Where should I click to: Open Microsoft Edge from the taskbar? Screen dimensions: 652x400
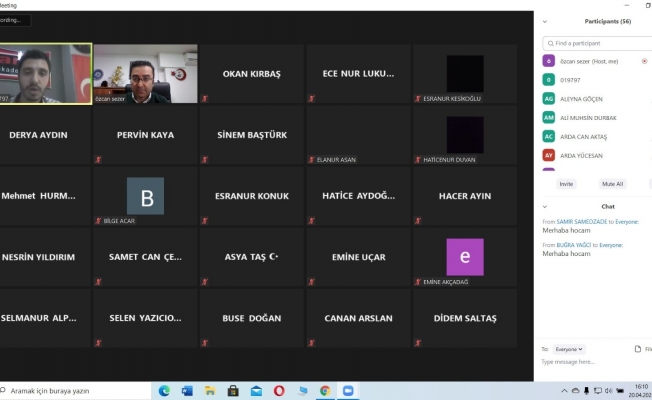point(163,390)
